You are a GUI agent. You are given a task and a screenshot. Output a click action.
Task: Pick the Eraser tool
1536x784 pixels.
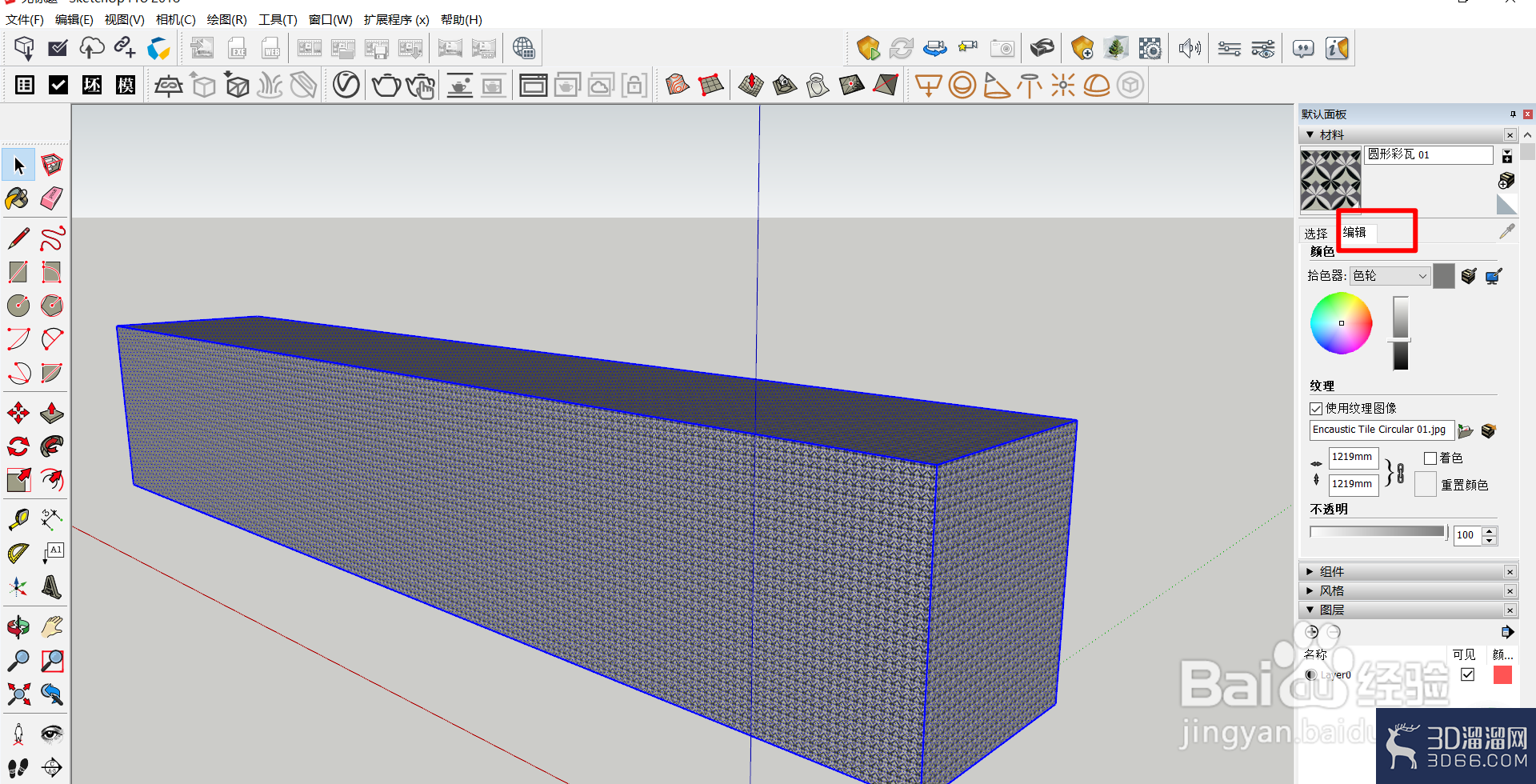[x=52, y=198]
